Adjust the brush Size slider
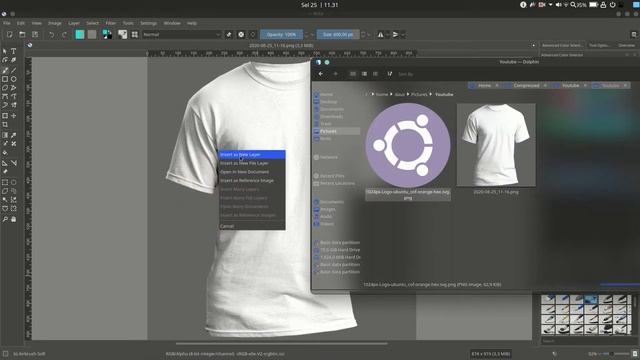This screenshot has width=640, height=360. click(x=338, y=35)
